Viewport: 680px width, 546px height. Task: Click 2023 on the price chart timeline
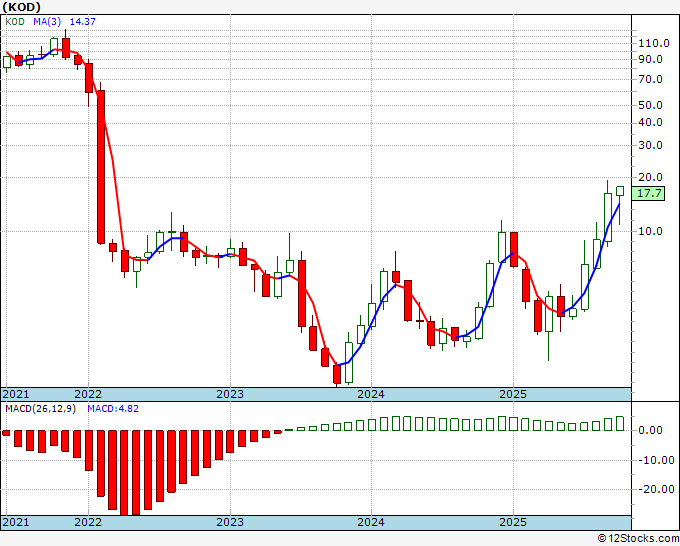[230, 394]
